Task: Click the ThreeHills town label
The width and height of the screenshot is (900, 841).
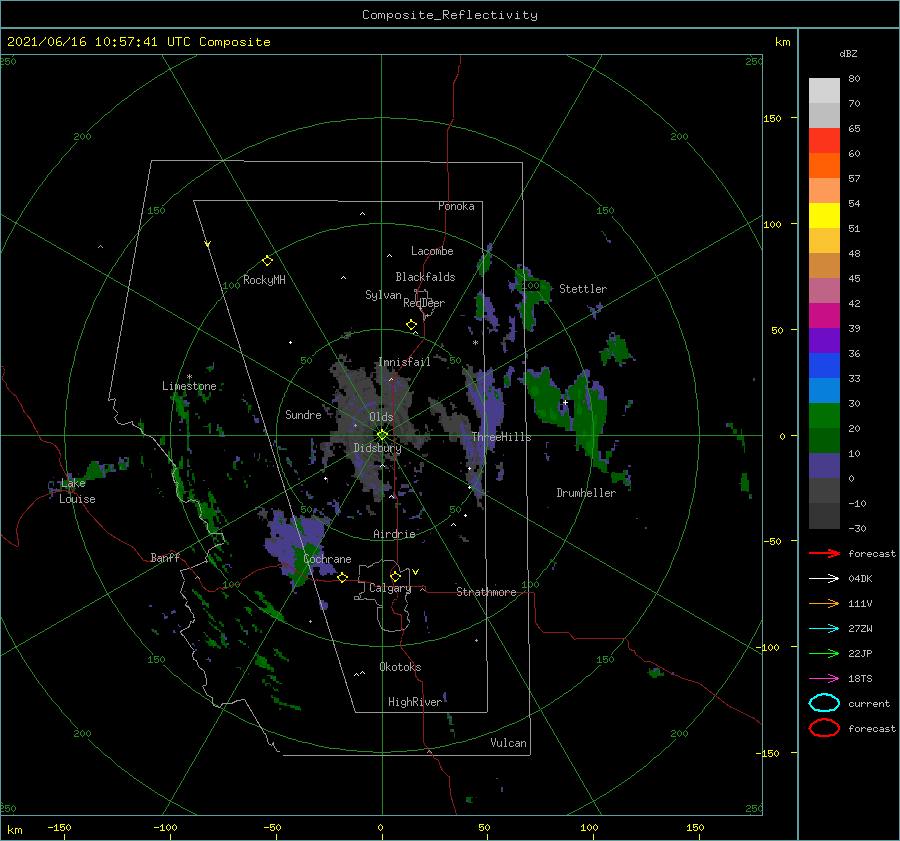Action: click(501, 437)
